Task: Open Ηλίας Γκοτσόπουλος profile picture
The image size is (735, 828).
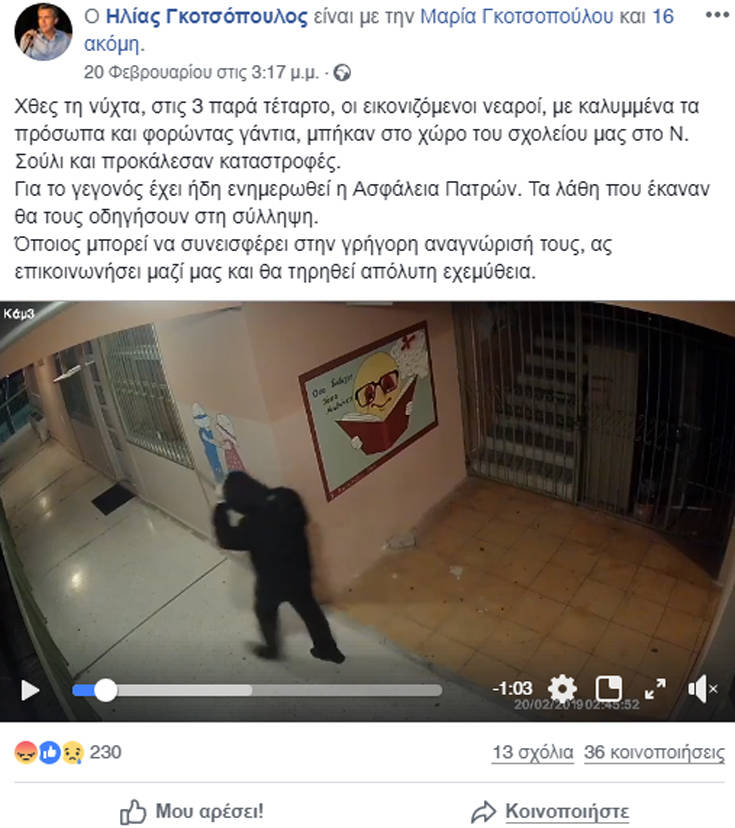Action: [x=43, y=32]
